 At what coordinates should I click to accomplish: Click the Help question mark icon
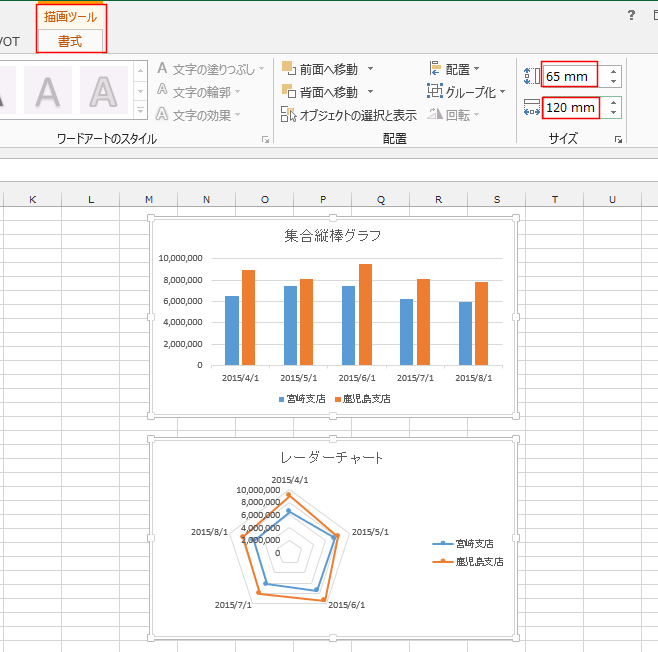pyautogui.click(x=630, y=15)
